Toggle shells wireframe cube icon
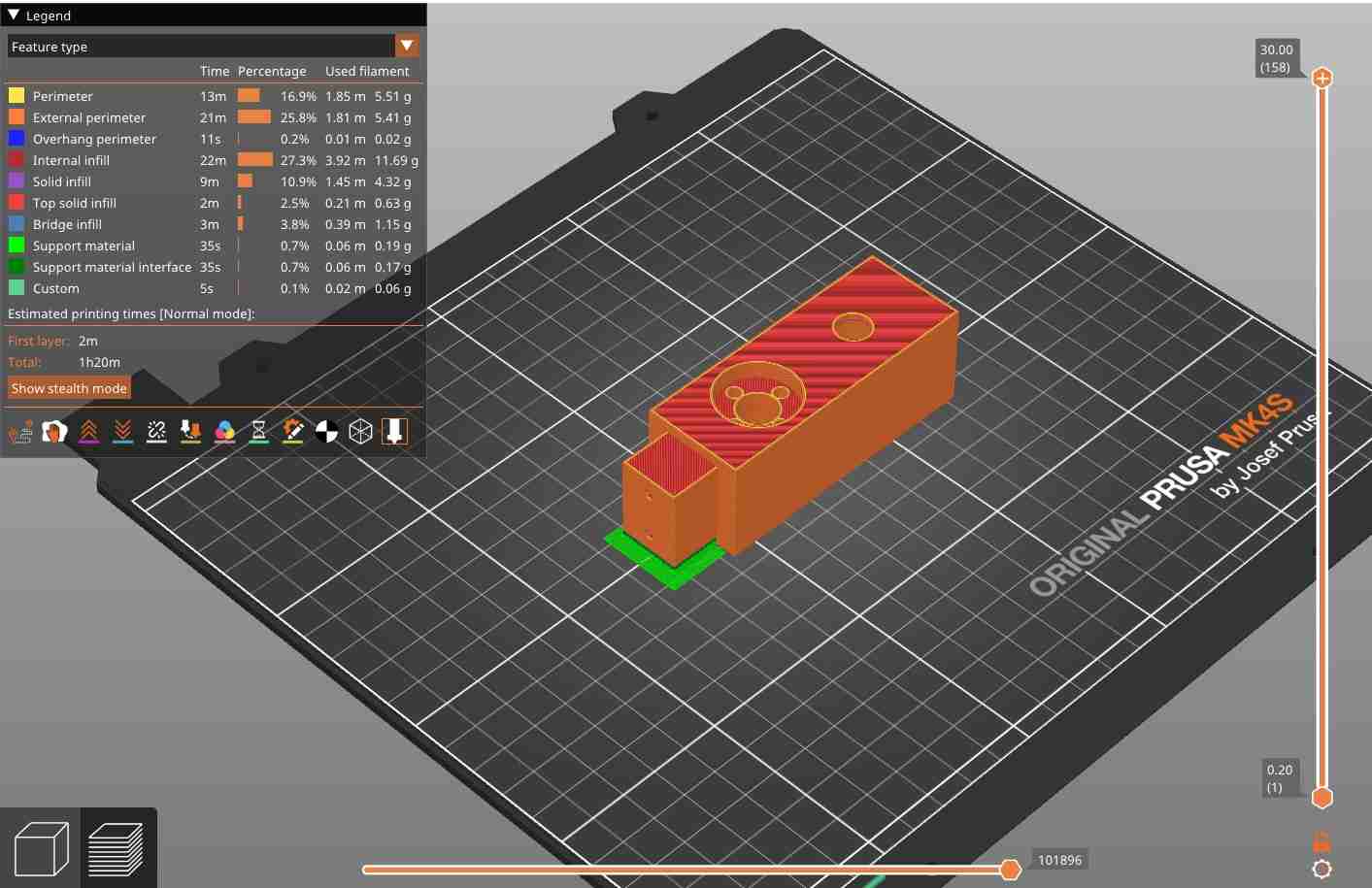1372x888 pixels. pos(360,431)
